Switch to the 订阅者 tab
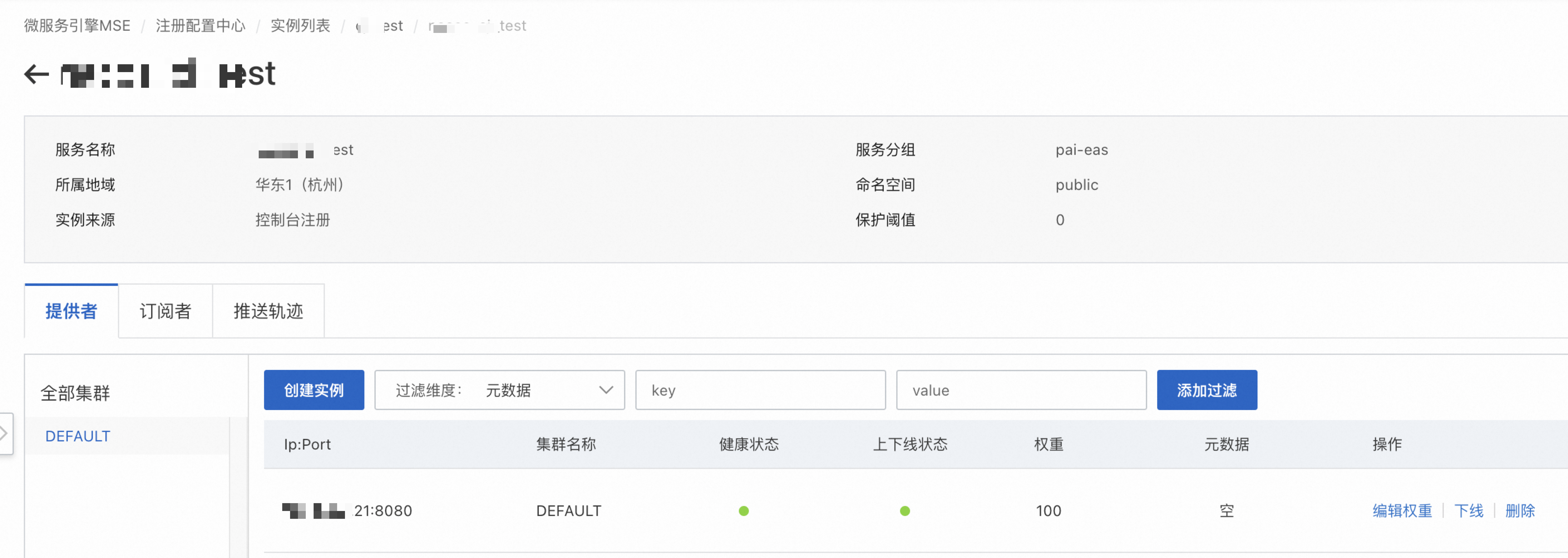Image resolution: width=1568 pixels, height=558 pixels. click(165, 312)
